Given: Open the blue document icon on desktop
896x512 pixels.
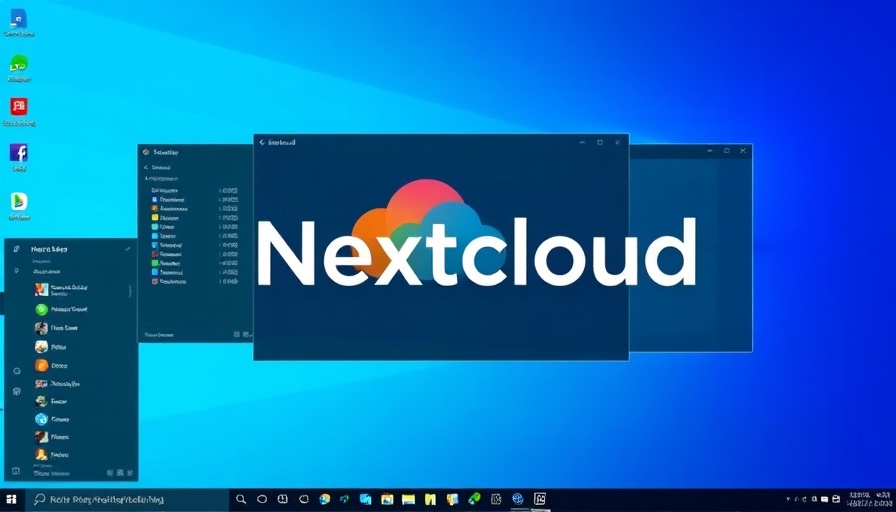Looking at the screenshot, I should click(18, 19).
